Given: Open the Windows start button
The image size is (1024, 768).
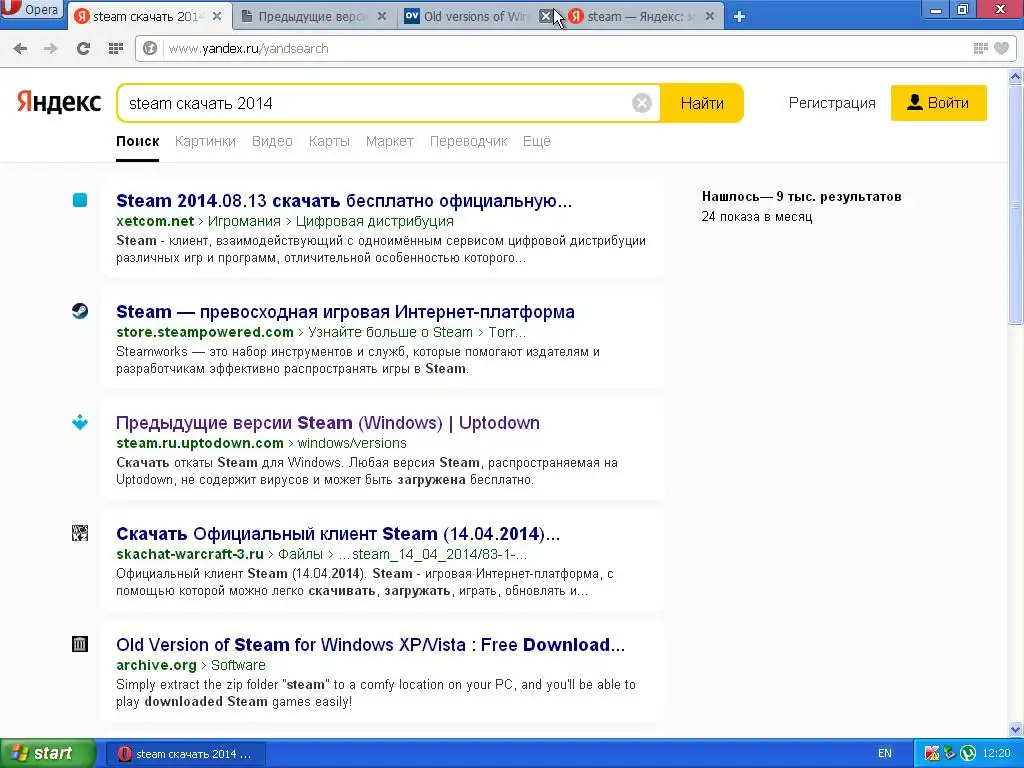Looking at the screenshot, I should click(x=46, y=754).
